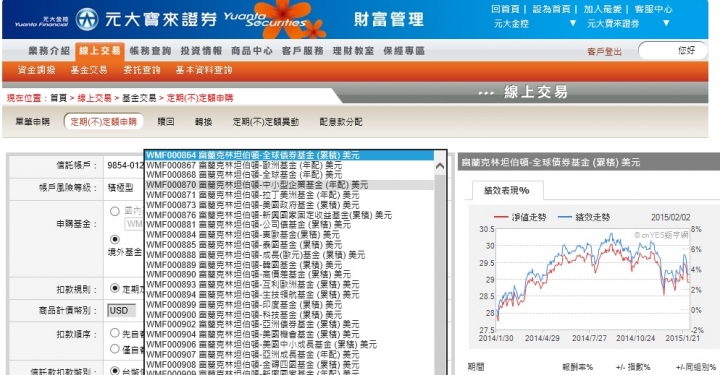Choose WMF000889 韓國基金 option
The width and height of the screenshot is (720, 375).
(x=289, y=265)
